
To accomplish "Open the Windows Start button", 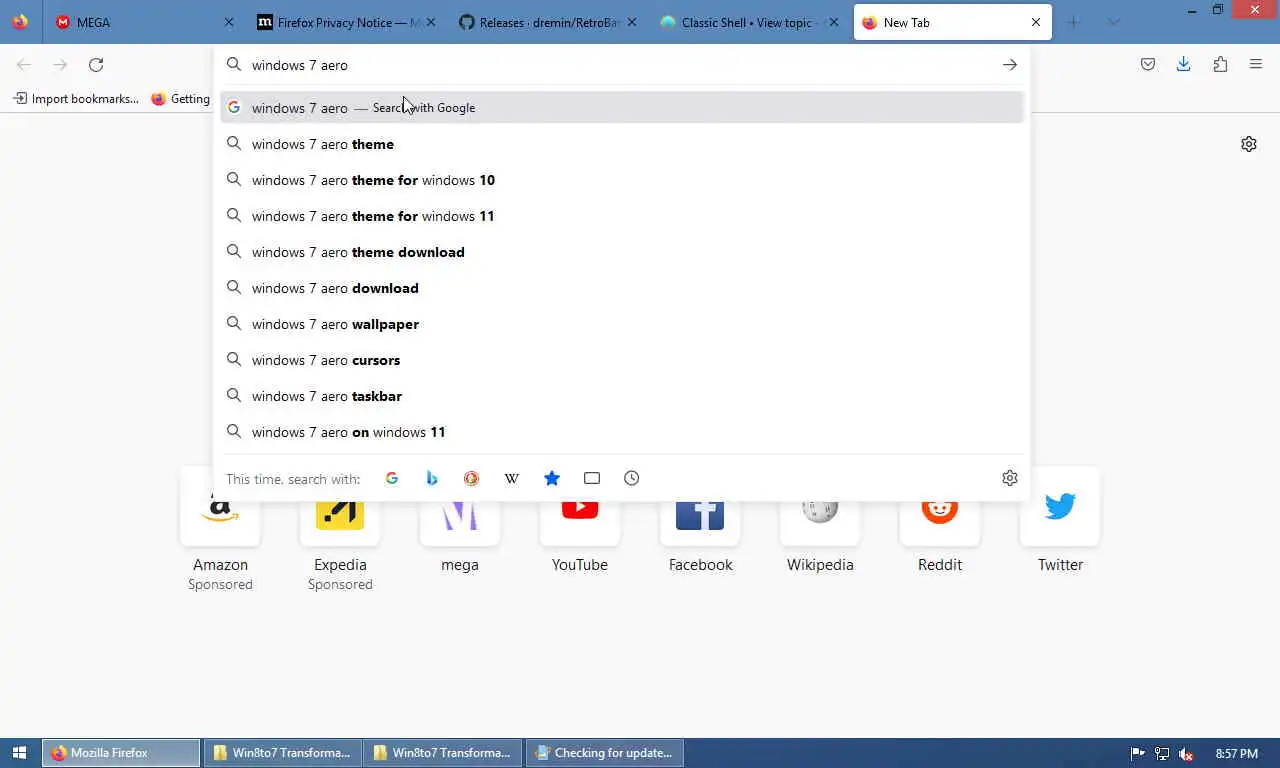I will (19, 753).
